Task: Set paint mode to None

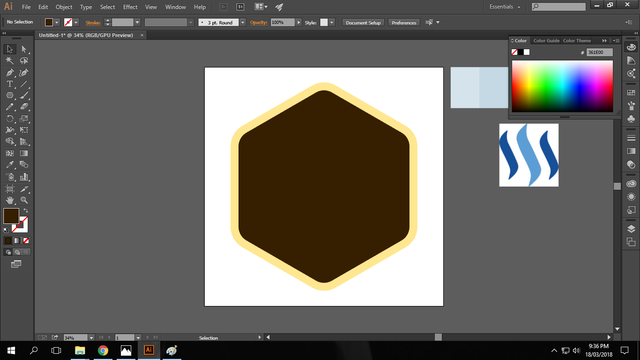Action: 26,241
